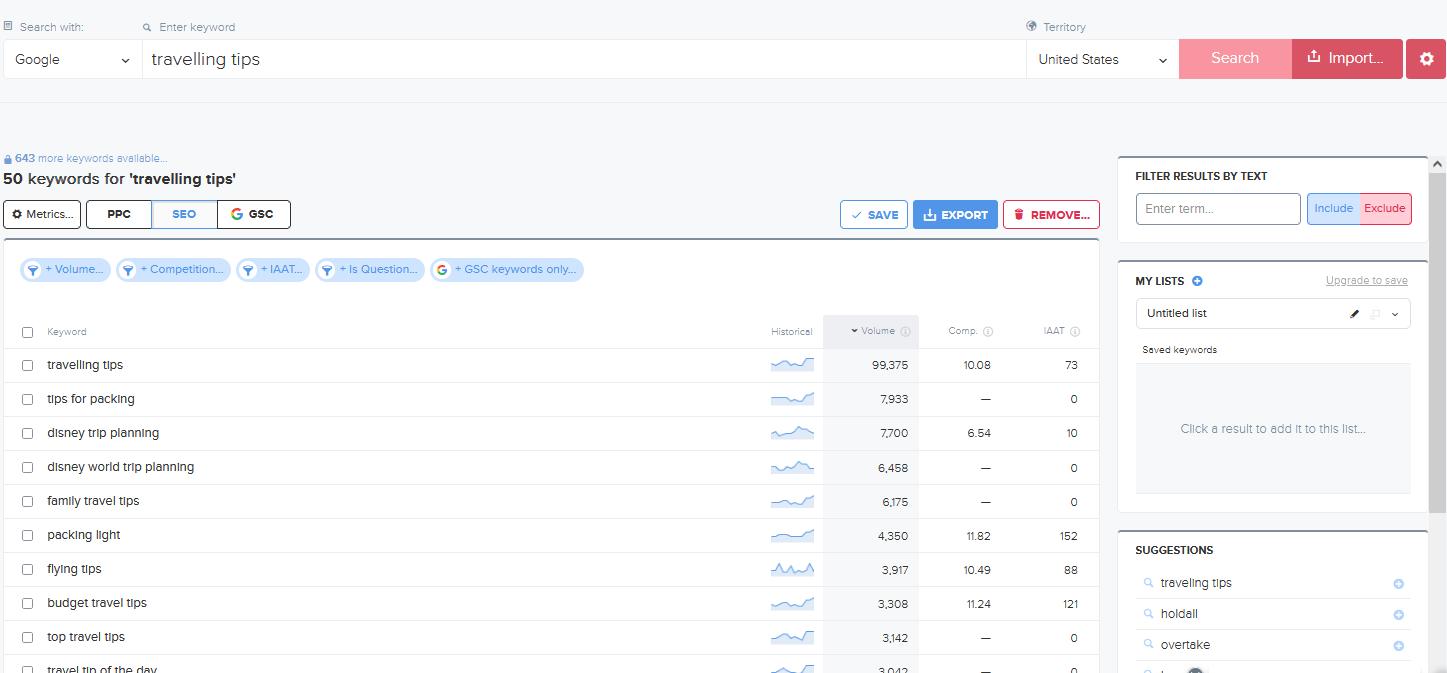Click the plus icon beside My Lists
Image resolution: width=1447 pixels, height=673 pixels.
click(x=1197, y=281)
